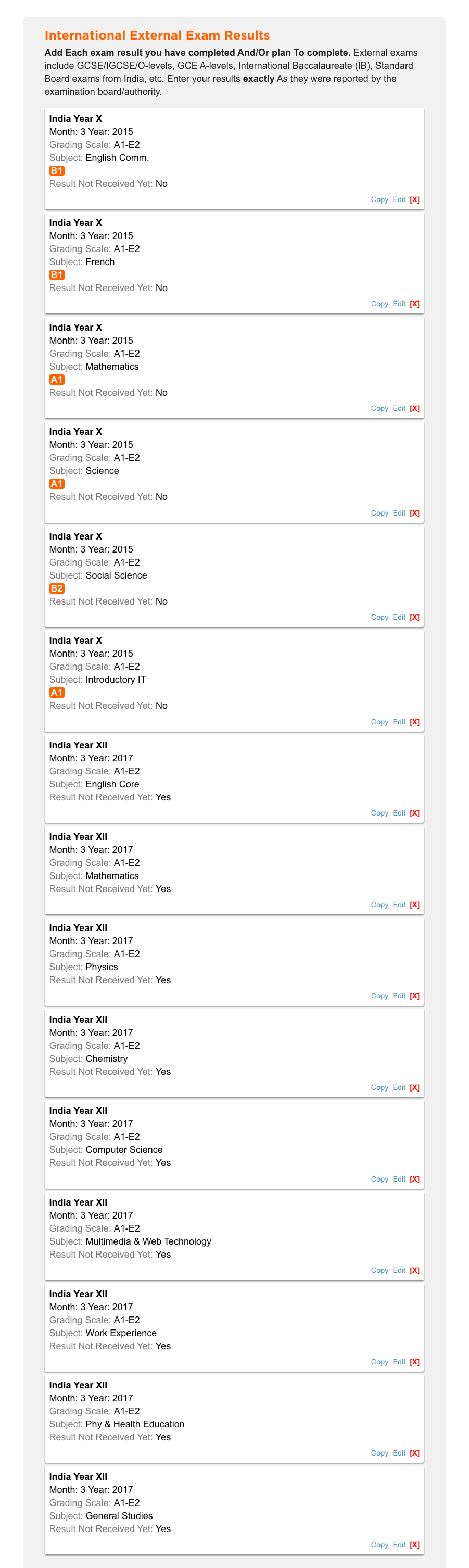Edit the French exam result
Viewport: 469px width, 1568px height.
click(x=398, y=304)
